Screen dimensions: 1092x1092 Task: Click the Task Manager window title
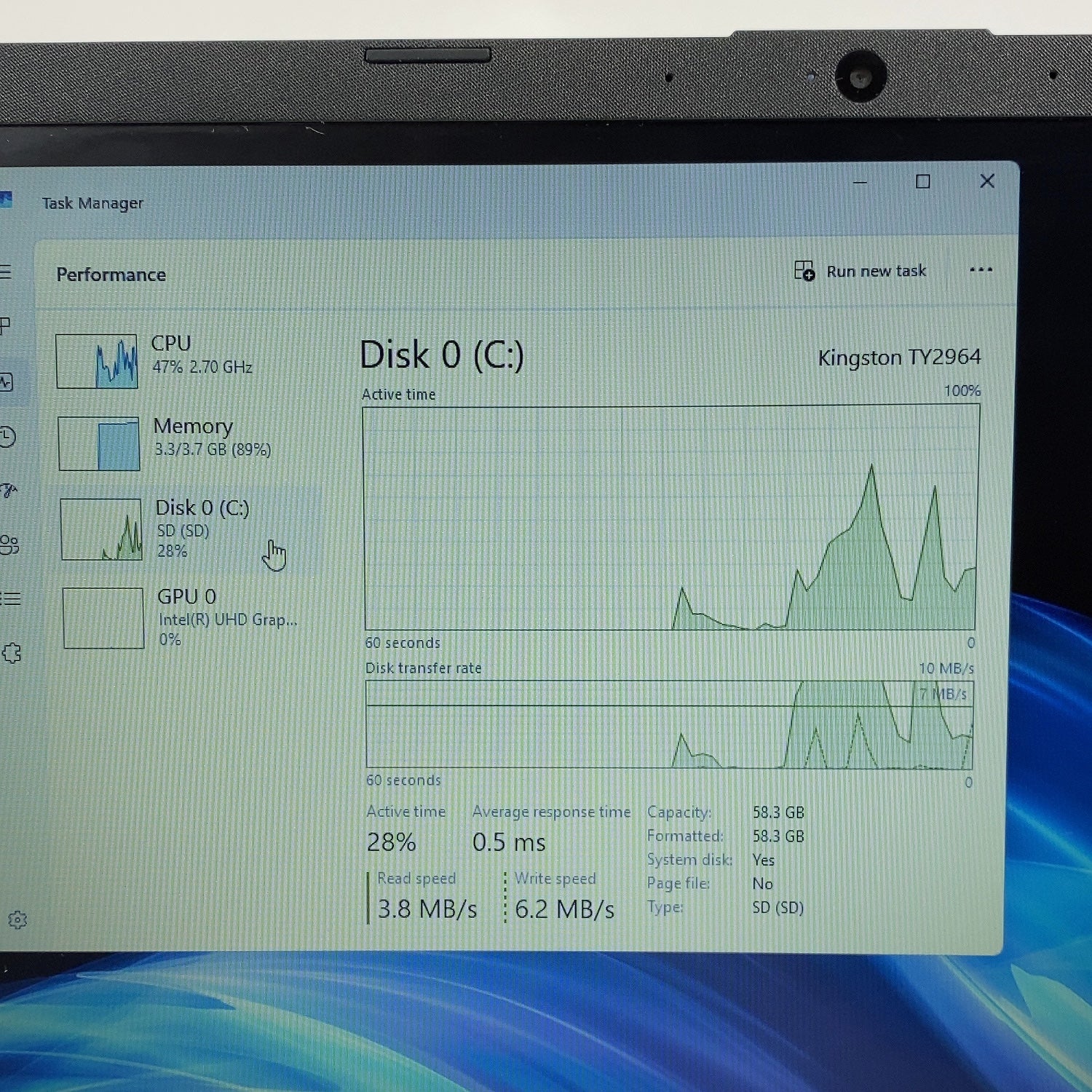pyautogui.click(x=92, y=203)
